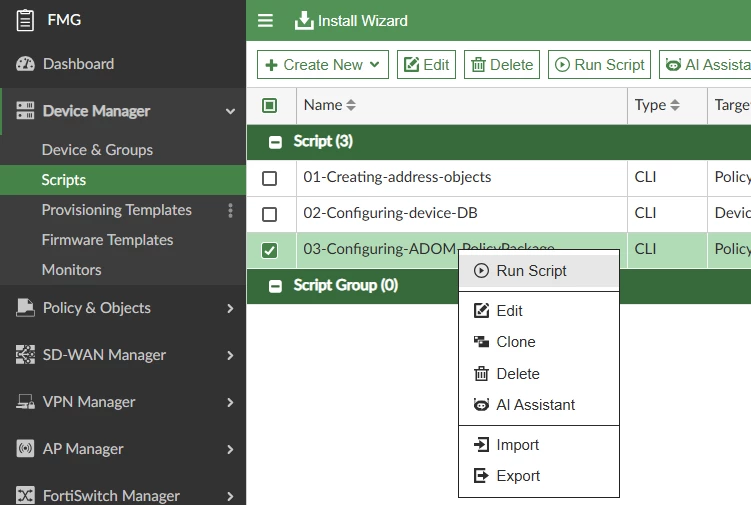The width and height of the screenshot is (751, 505).
Task: Click the Import arrow icon in context menu
Action: [481, 445]
